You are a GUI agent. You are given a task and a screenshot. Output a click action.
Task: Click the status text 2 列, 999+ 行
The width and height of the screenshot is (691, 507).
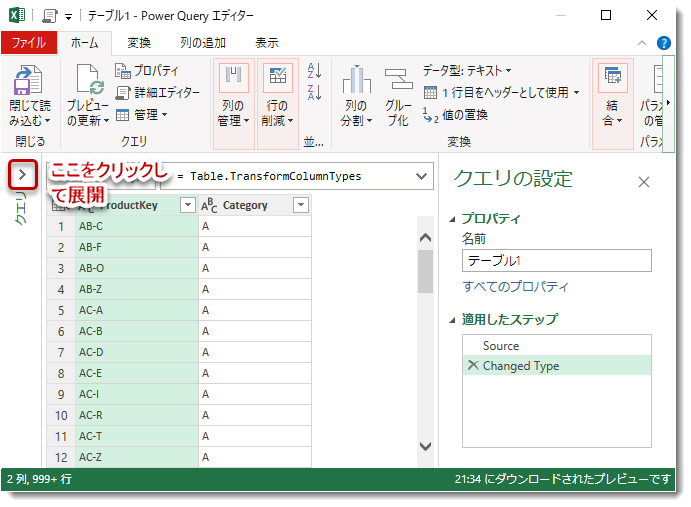(39, 479)
